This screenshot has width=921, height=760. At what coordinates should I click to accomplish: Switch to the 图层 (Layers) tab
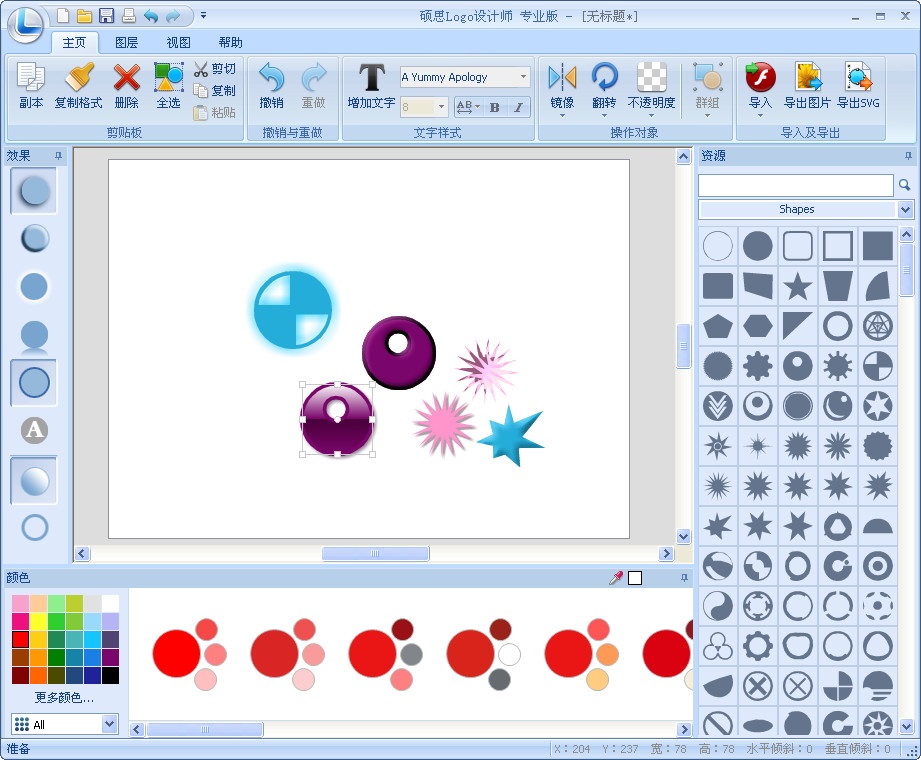click(127, 43)
